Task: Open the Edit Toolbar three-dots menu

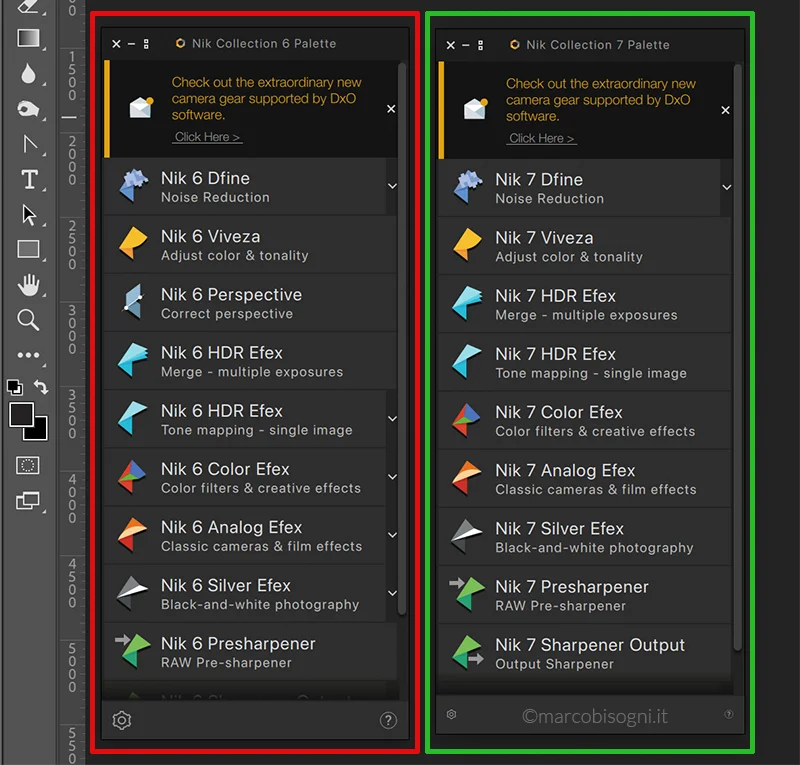Action: [x=28, y=355]
